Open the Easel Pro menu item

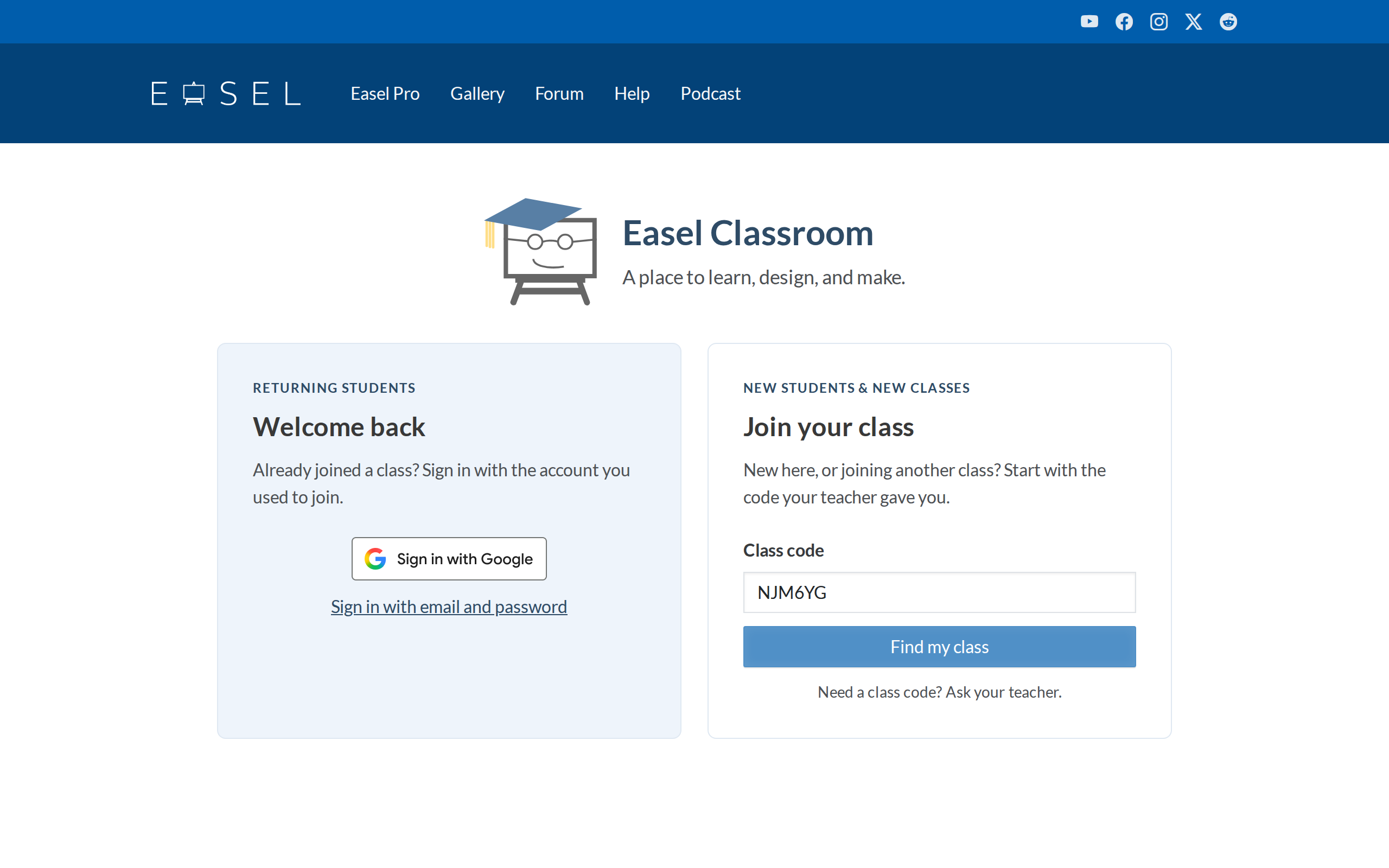385,93
